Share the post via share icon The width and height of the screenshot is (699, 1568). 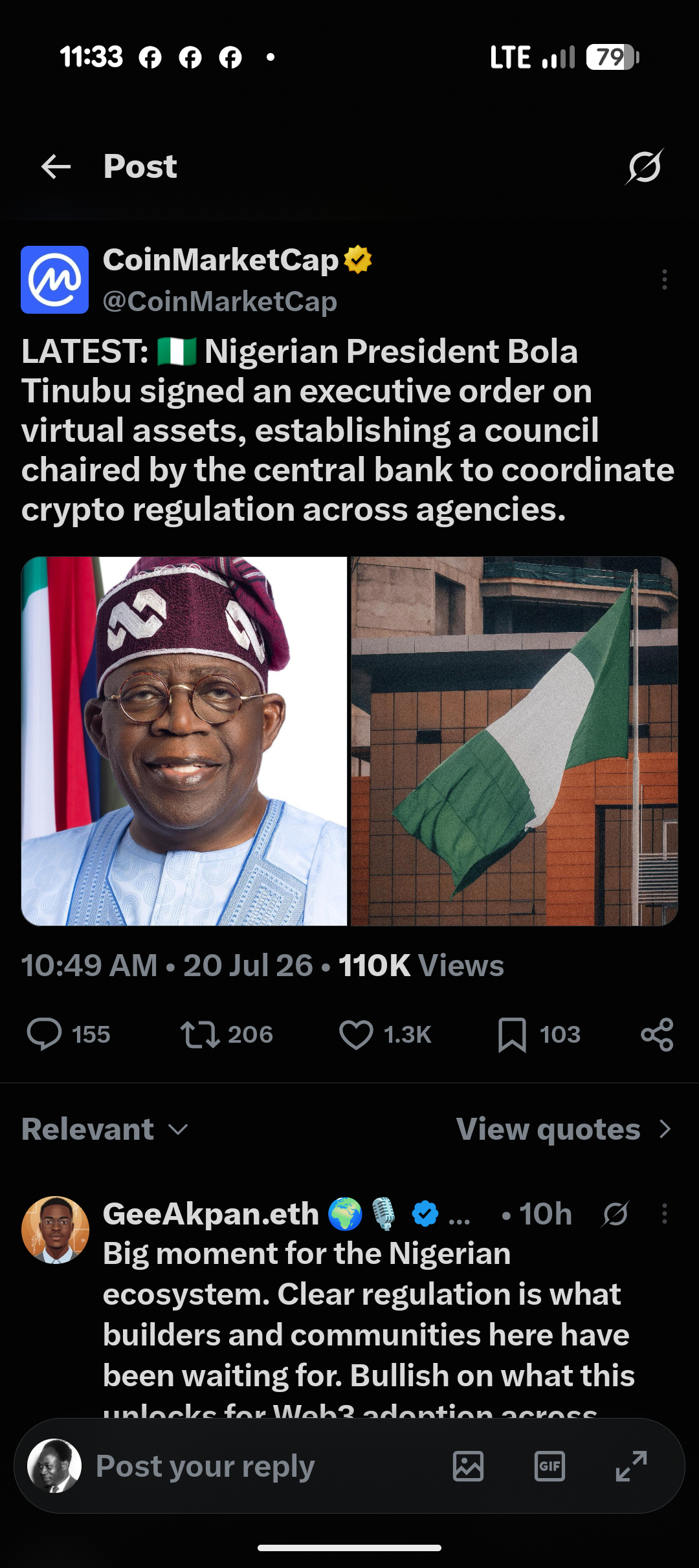coord(657,1034)
